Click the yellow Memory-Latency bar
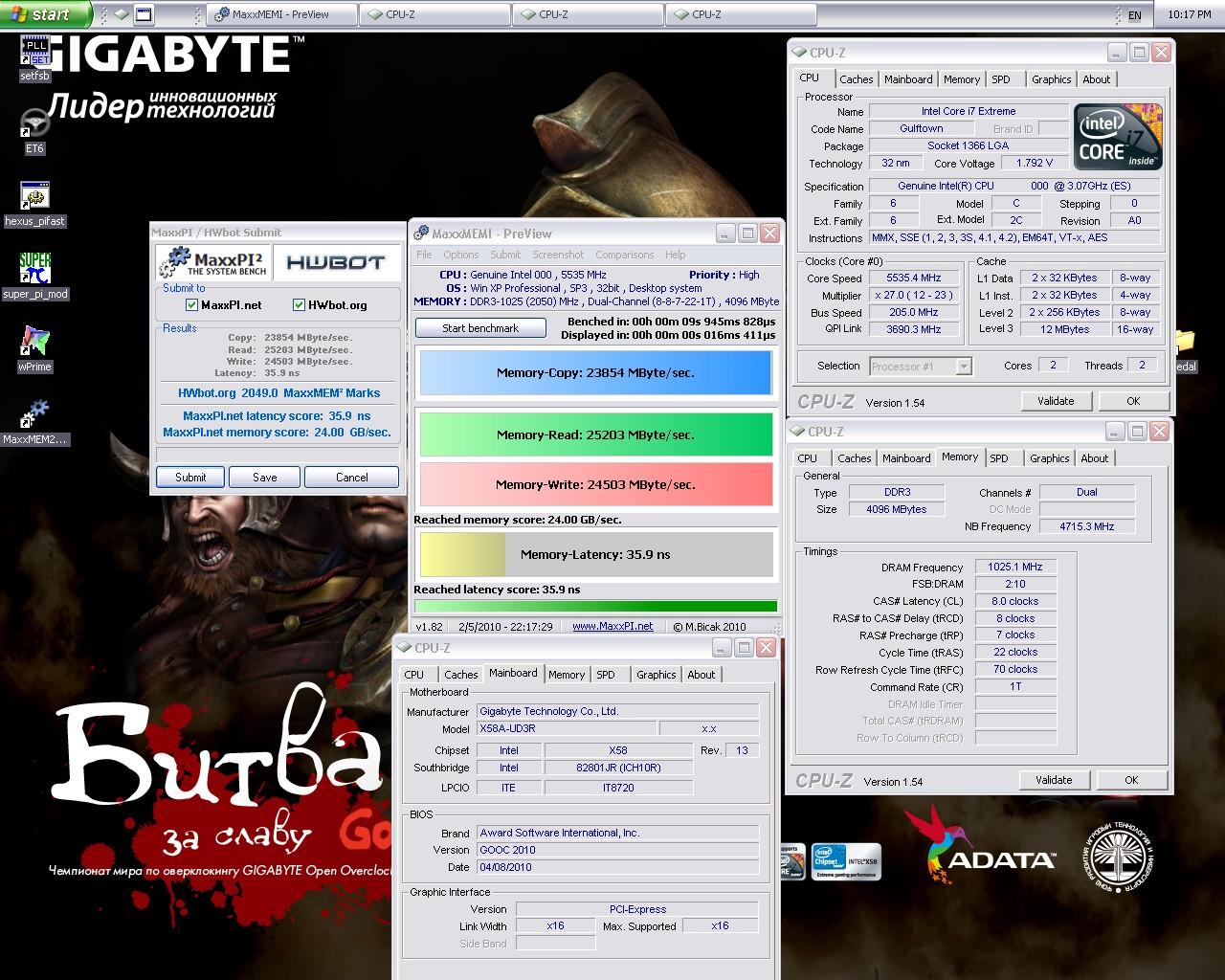The image size is (1225, 980). pos(595,554)
